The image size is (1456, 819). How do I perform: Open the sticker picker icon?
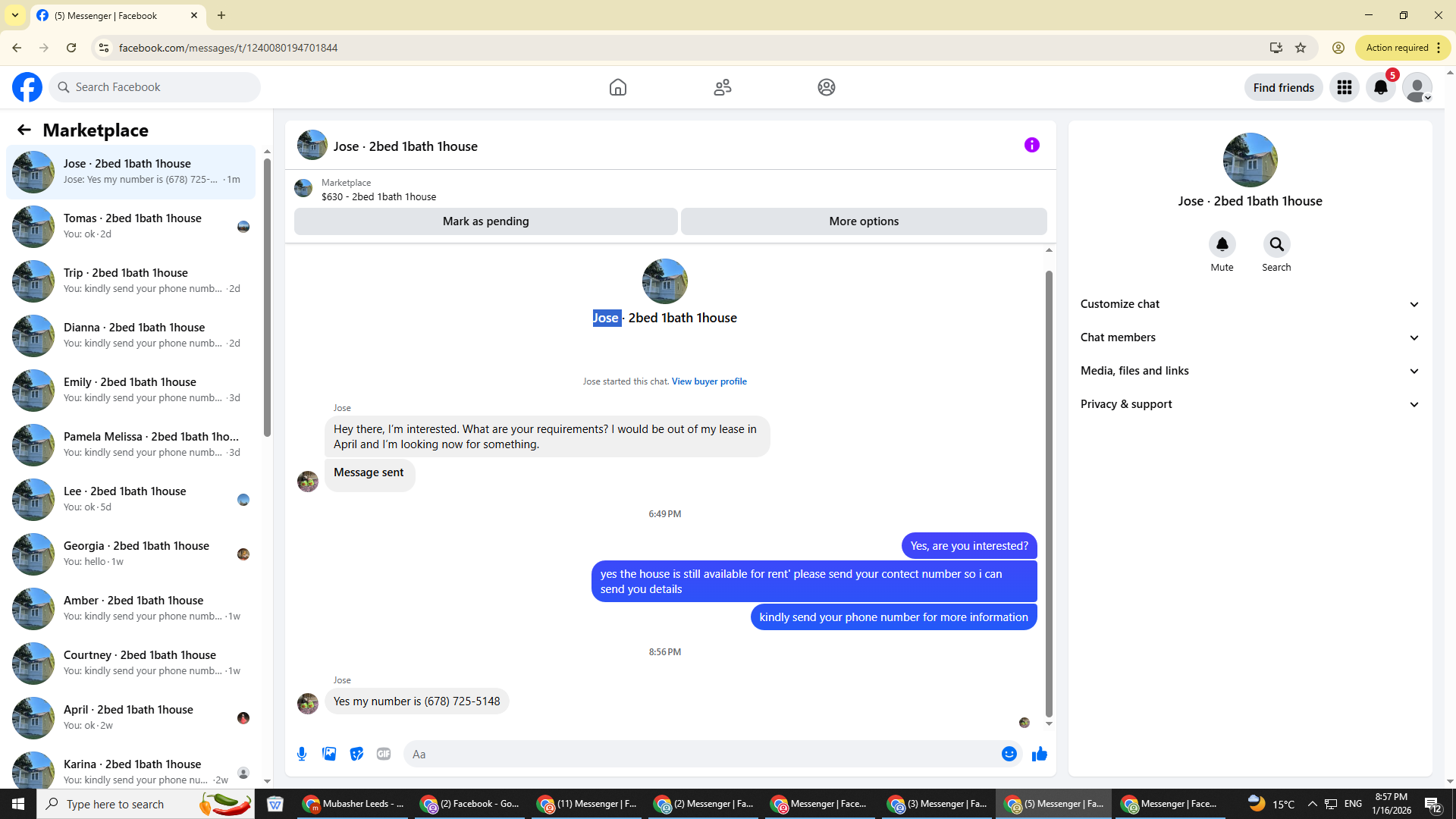356,754
